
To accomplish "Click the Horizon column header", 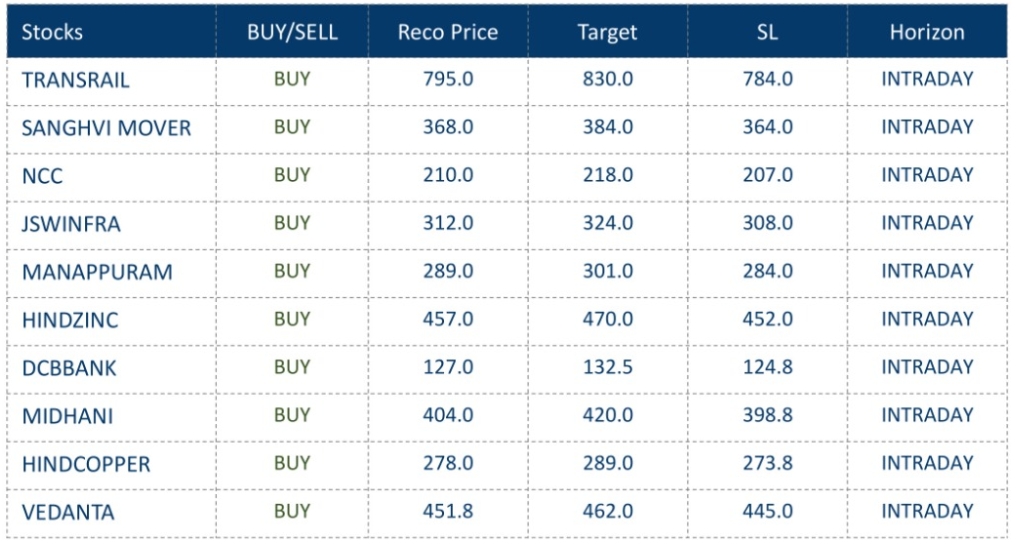I will coord(927,32).
